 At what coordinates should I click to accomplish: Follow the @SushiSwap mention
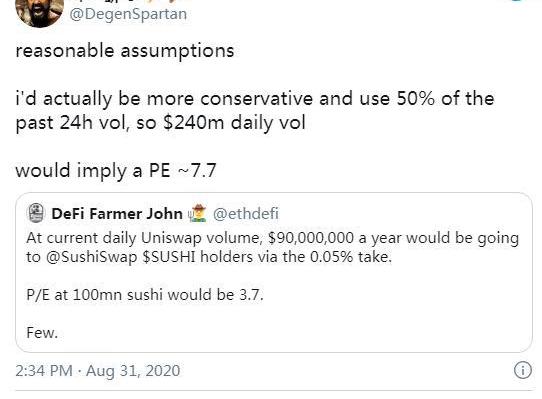click(92, 257)
